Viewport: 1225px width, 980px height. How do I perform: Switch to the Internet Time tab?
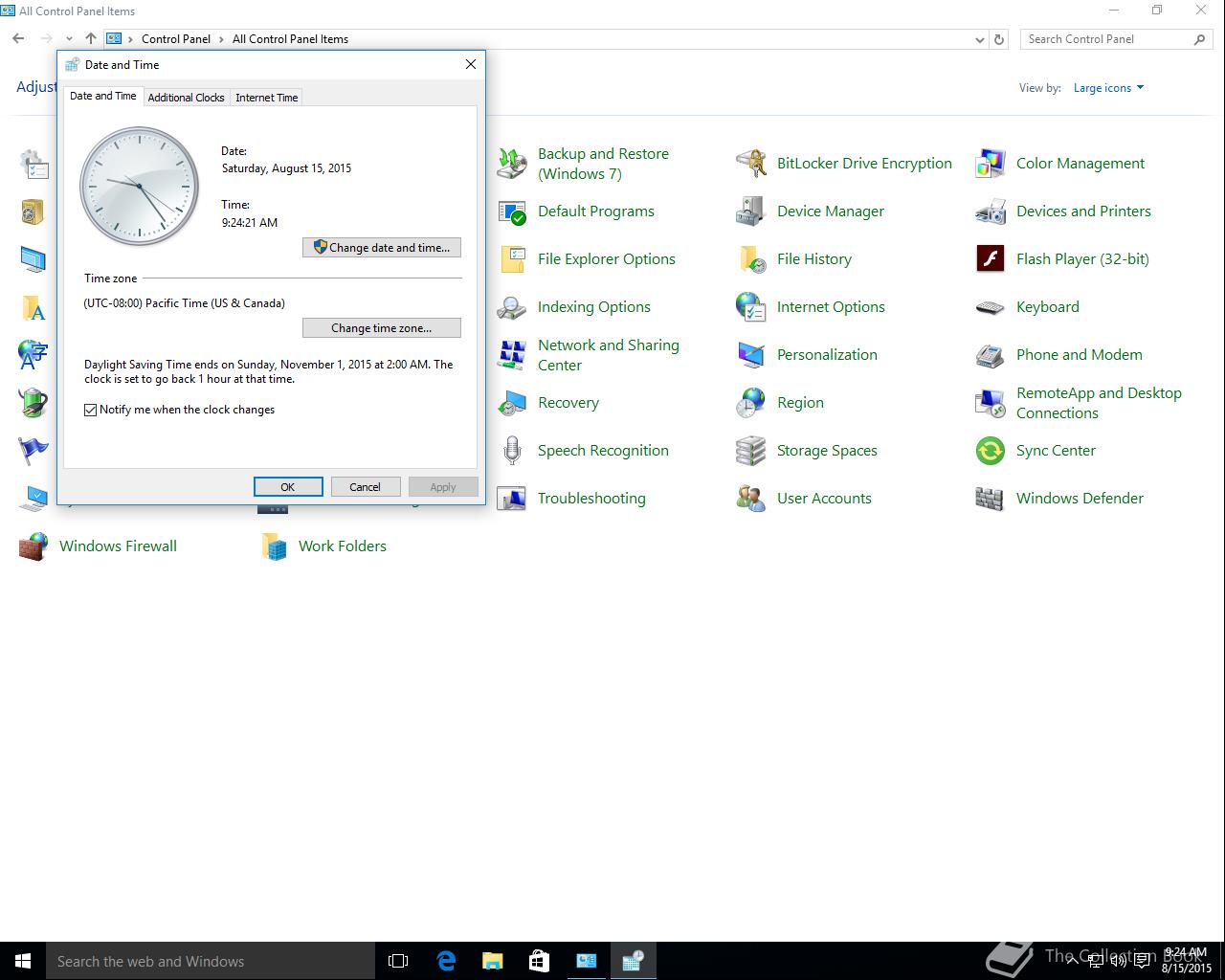pos(266,98)
